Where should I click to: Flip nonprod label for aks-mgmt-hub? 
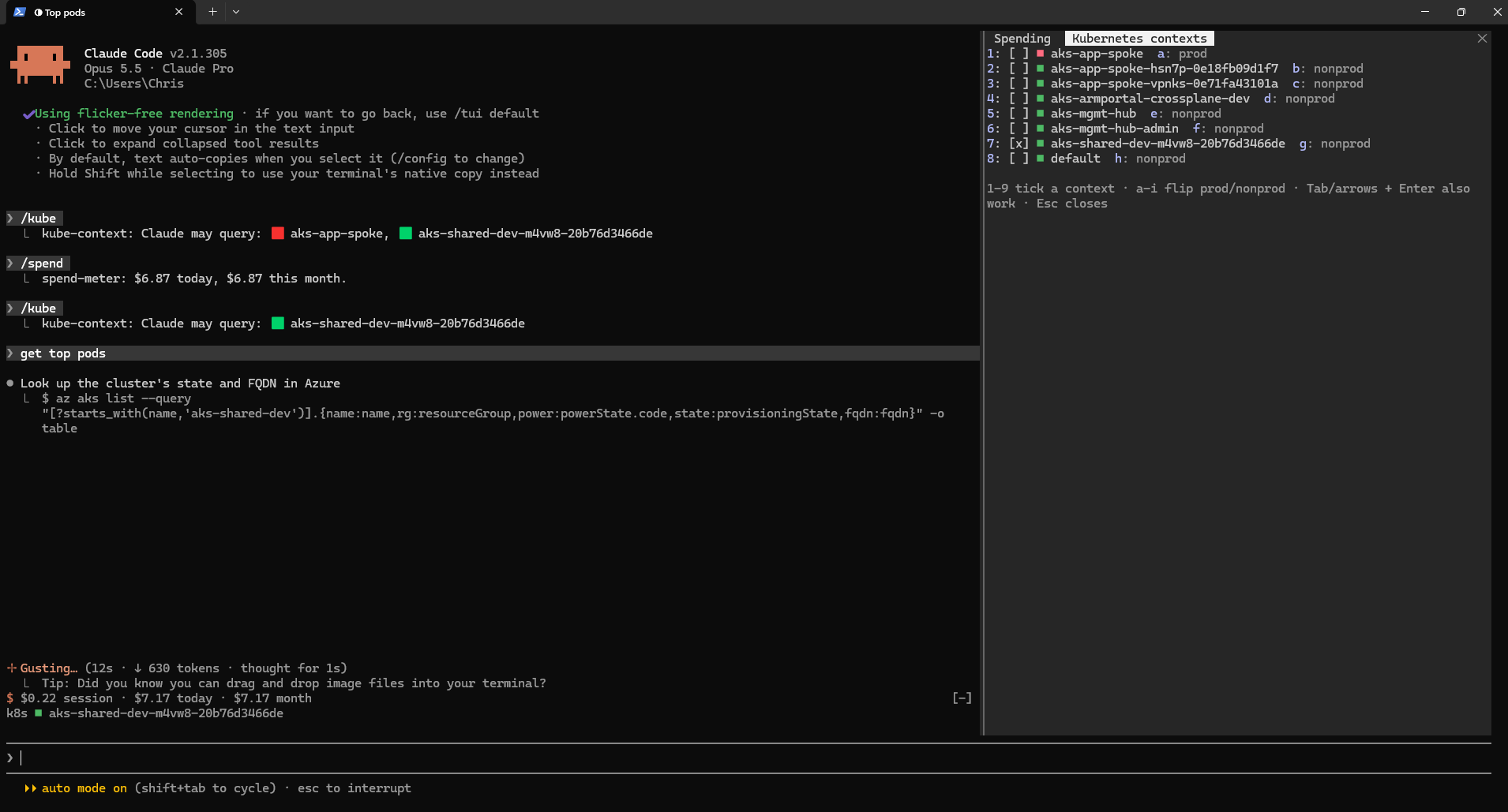[1196, 114]
